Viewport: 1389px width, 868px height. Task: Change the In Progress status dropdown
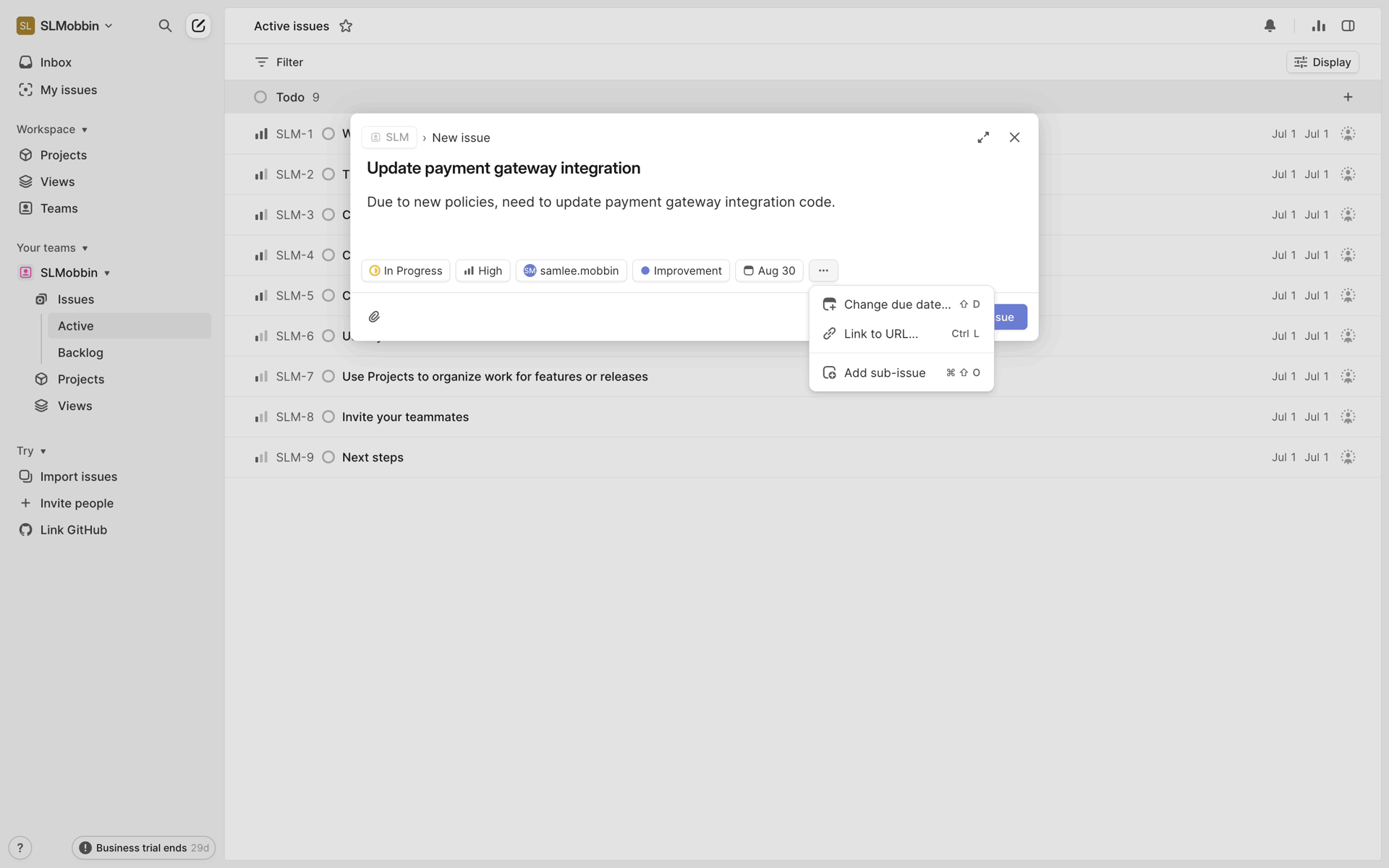point(406,271)
